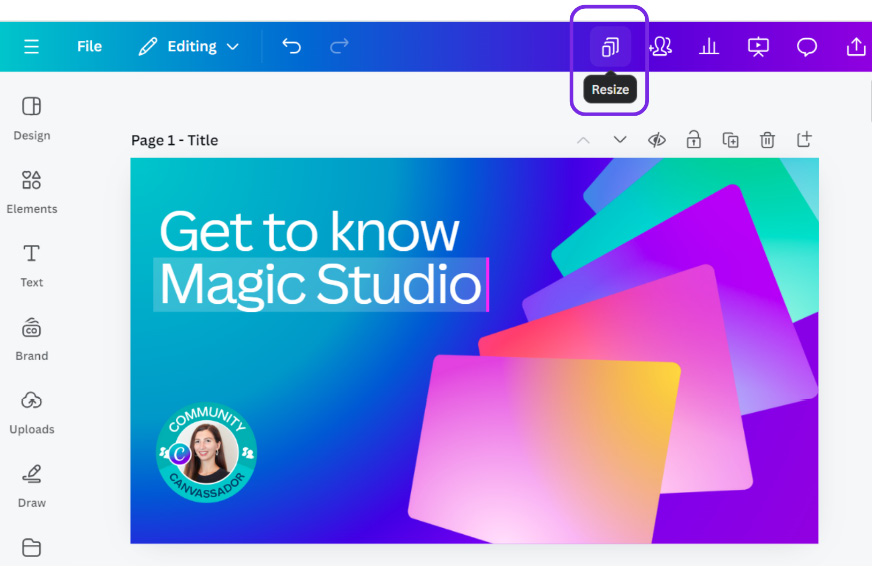872x568 pixels.
Task: Click the 'Get to know' heading text
Action: [309, 231]
